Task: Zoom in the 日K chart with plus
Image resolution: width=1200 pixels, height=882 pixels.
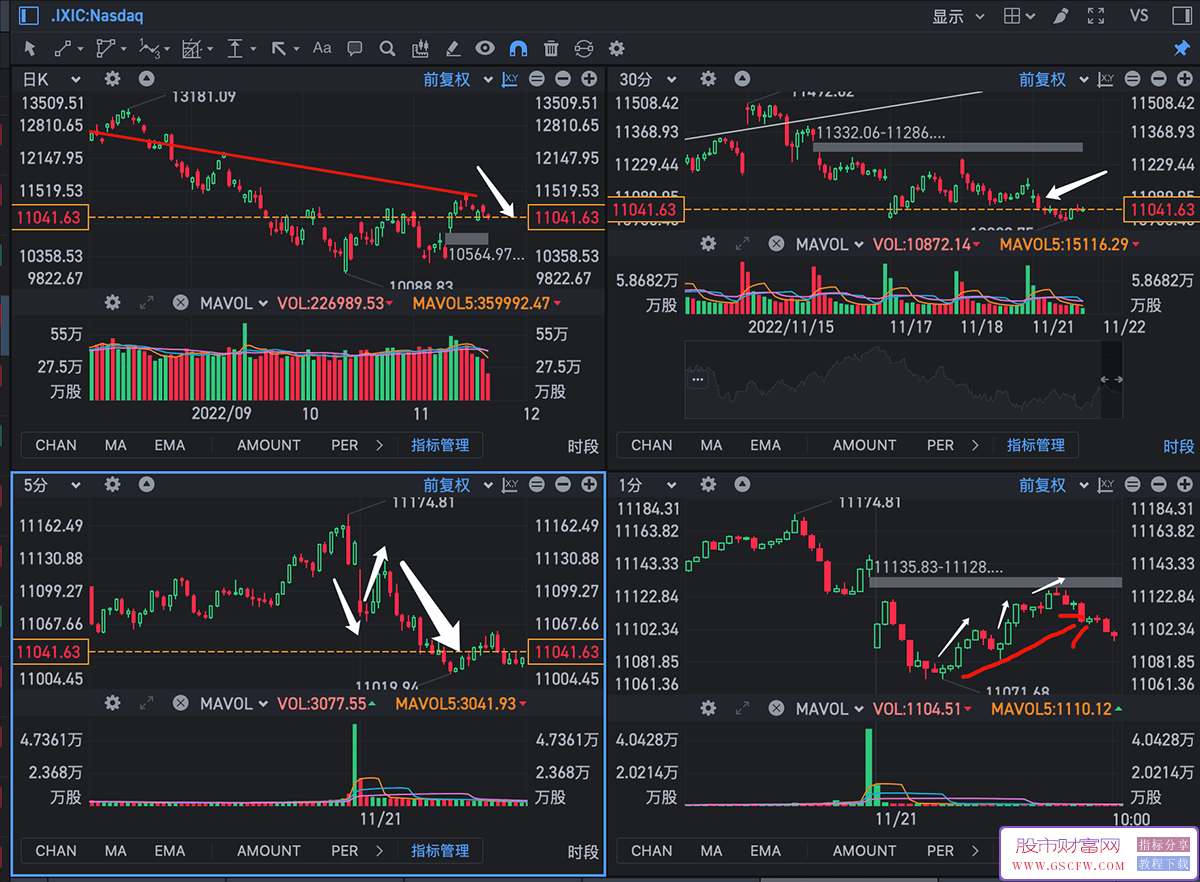Action: [x=590, y=79]
